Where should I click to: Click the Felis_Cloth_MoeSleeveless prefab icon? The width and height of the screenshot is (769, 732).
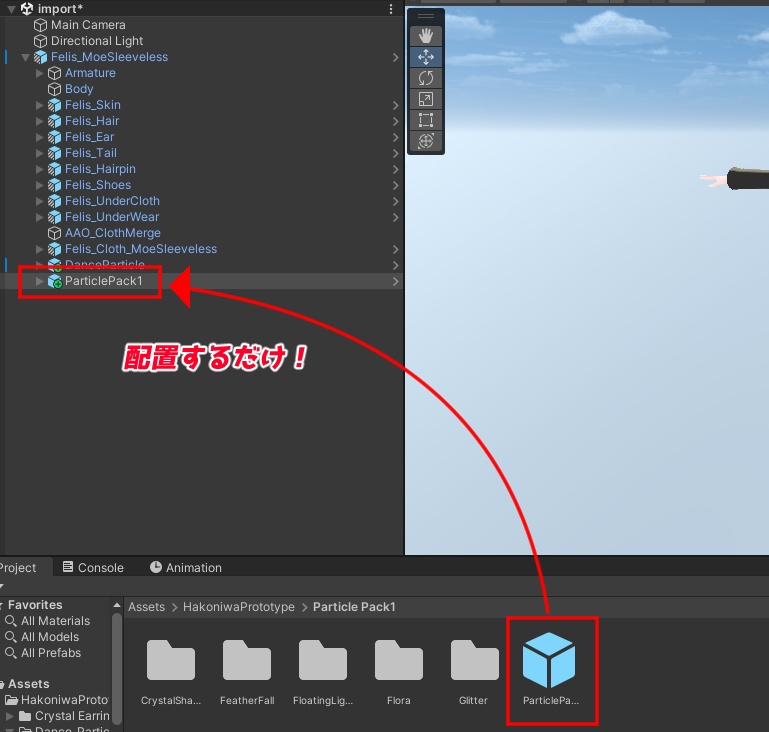[54, 249]
